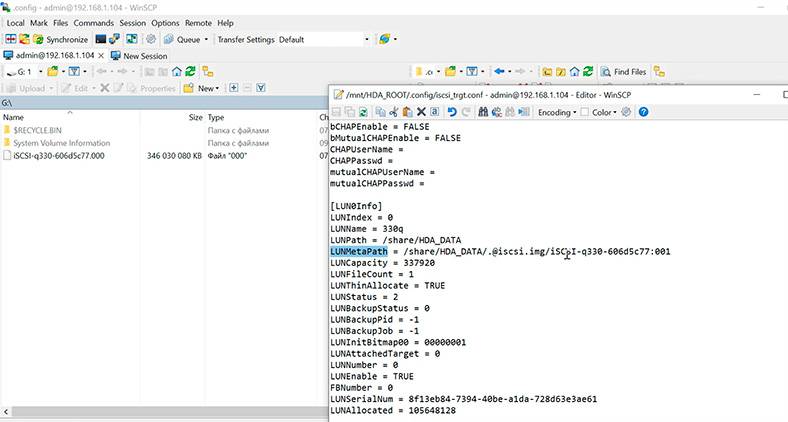788x422 pixels.
Task: Open in PuTTY icon
Action: 115,39
